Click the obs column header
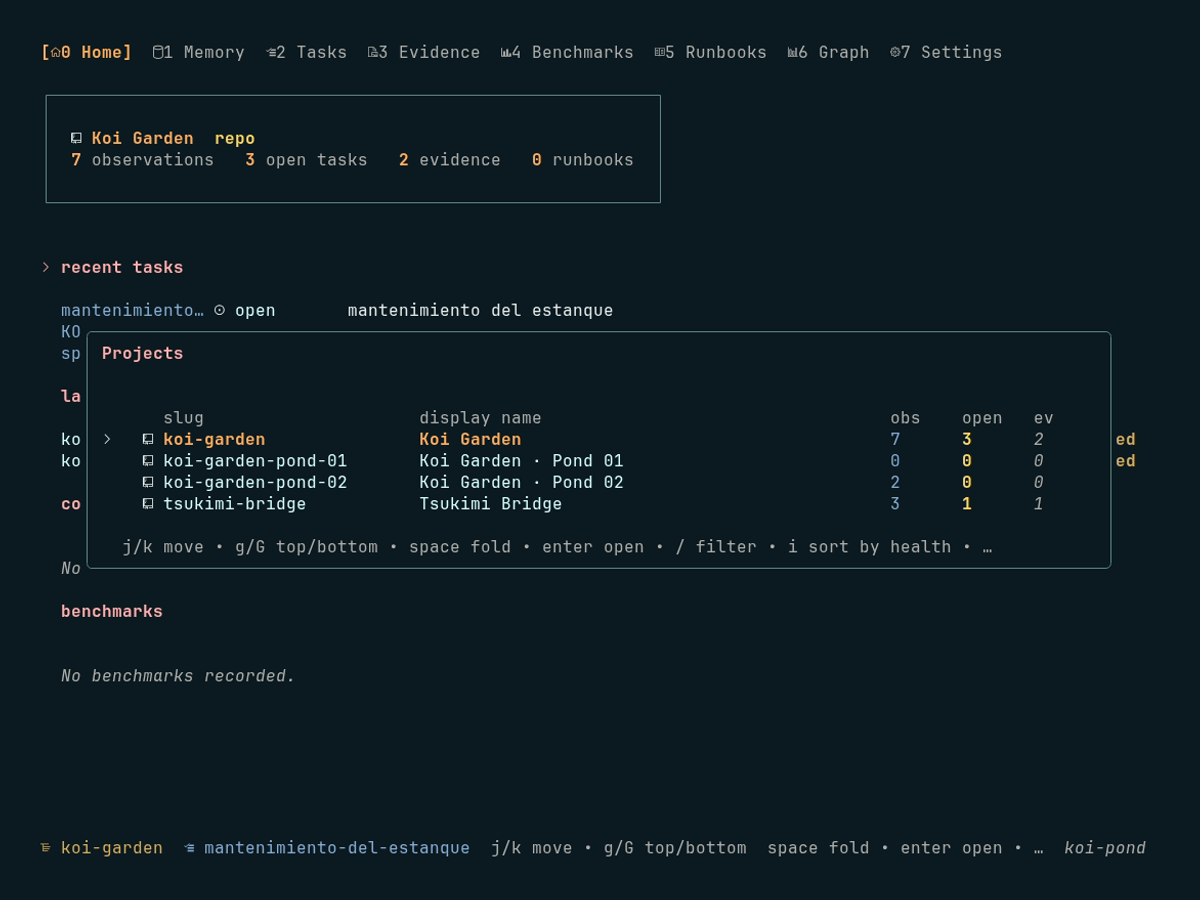Viewport: 1200px width, 900px height. click(x=905, y=418)
